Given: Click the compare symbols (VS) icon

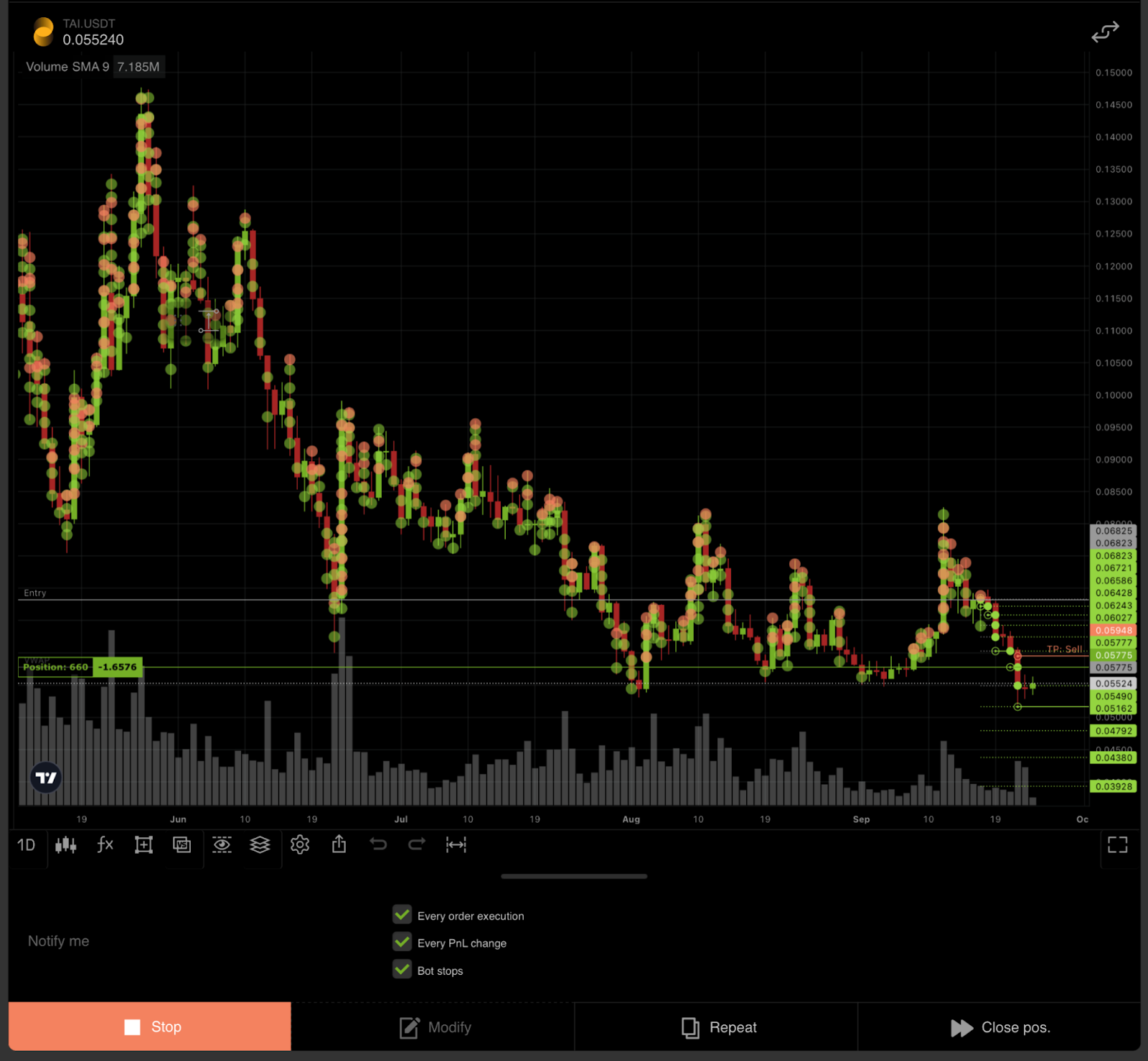Looking at the screenshot, I should (x=182, y=845).
